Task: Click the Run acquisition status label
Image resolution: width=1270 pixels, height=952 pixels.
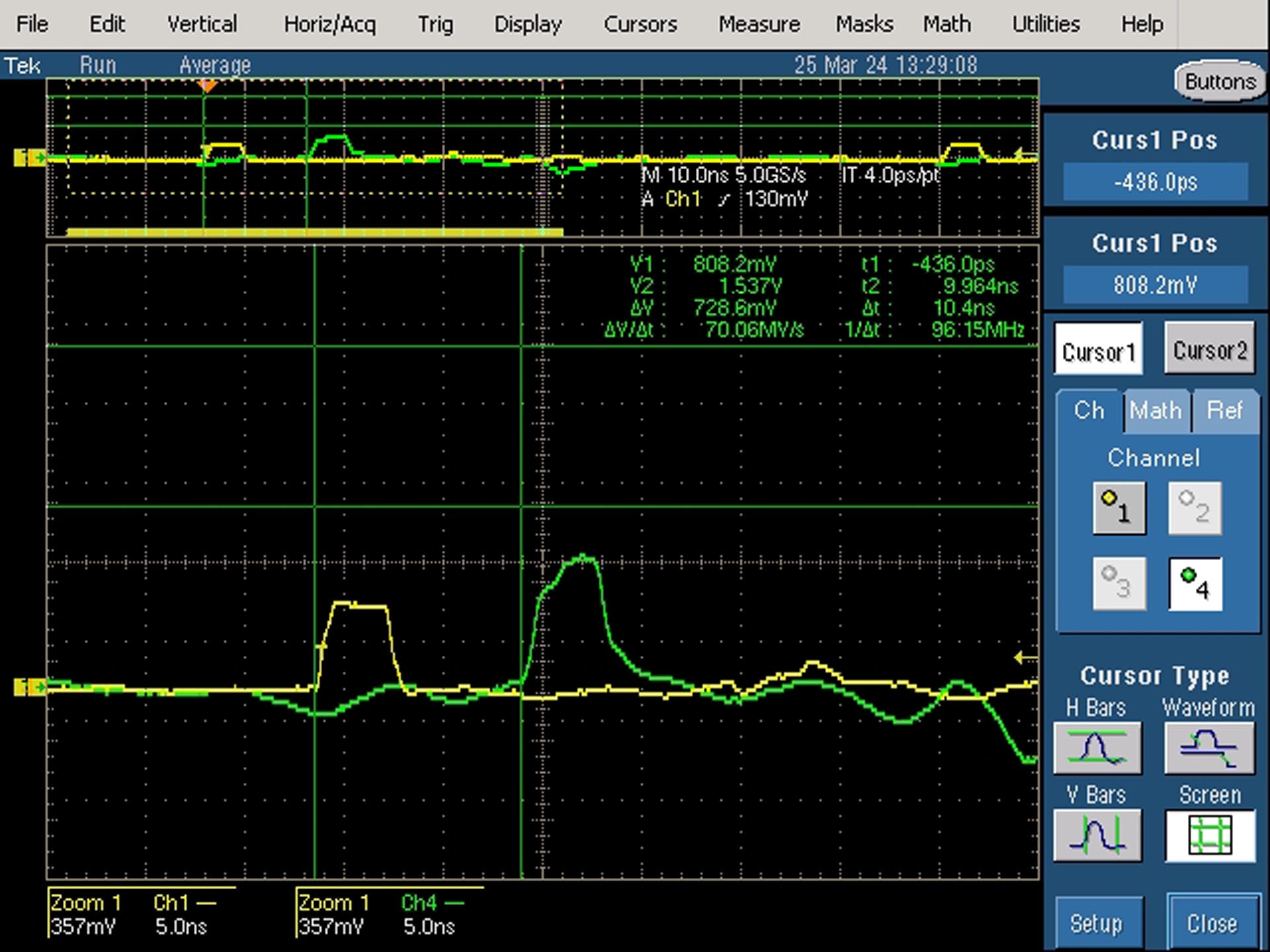Action: 98,65
